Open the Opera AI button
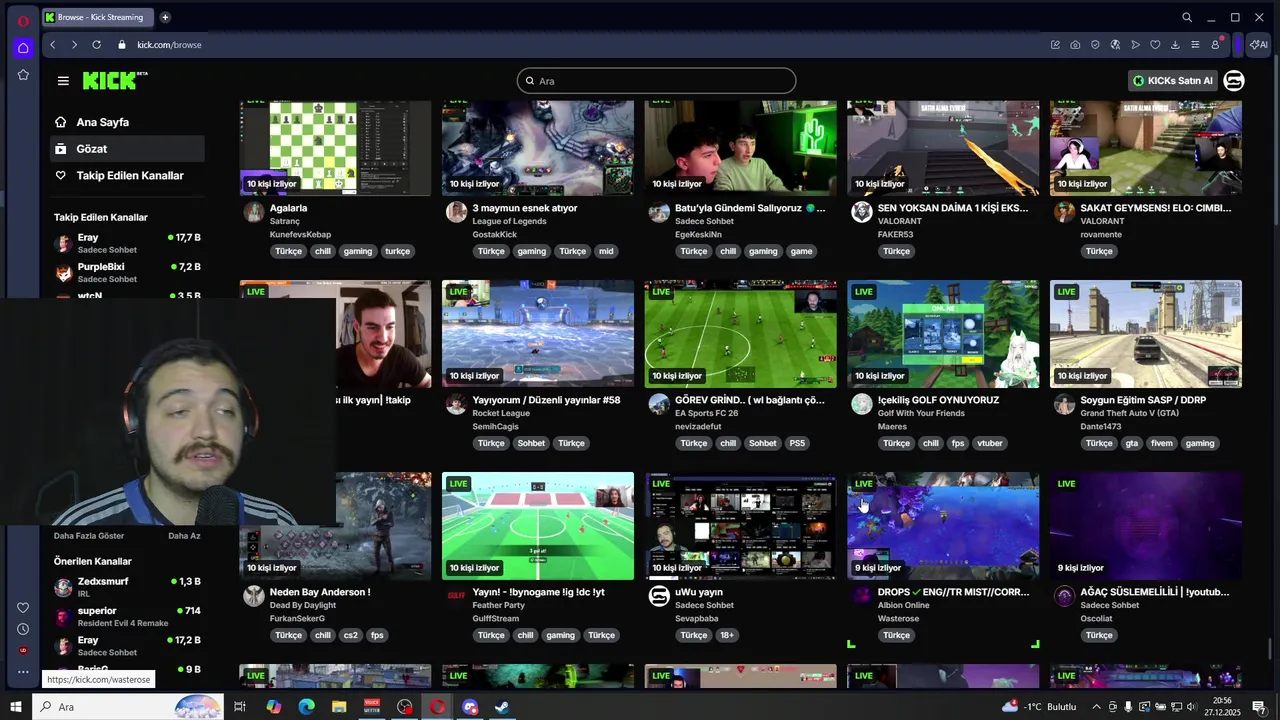This screenshot has height=720, width=1280. click(1259, 45)
